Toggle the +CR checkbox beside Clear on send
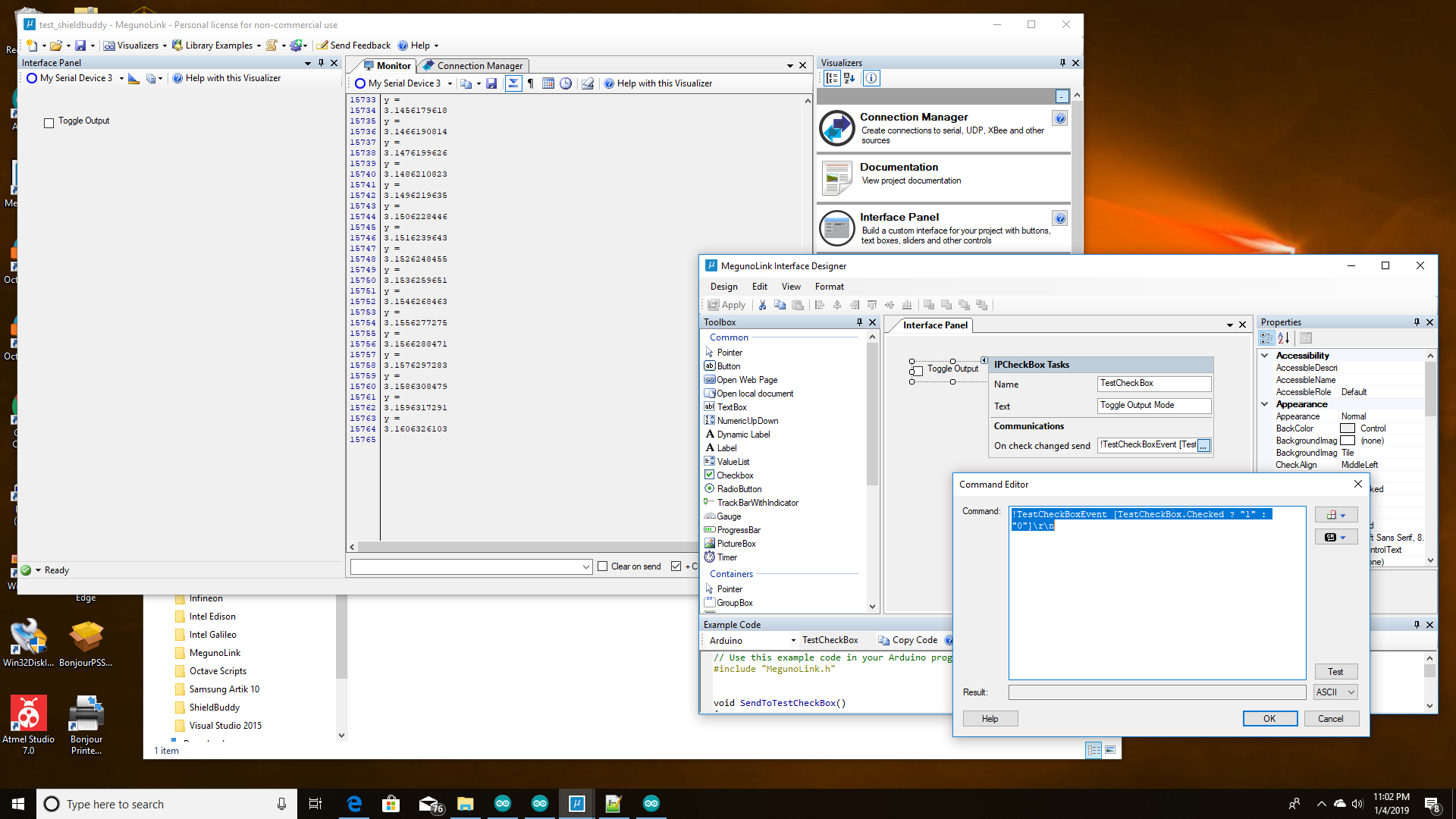This screenshot has height=819, width=1456. click(676, 566)
